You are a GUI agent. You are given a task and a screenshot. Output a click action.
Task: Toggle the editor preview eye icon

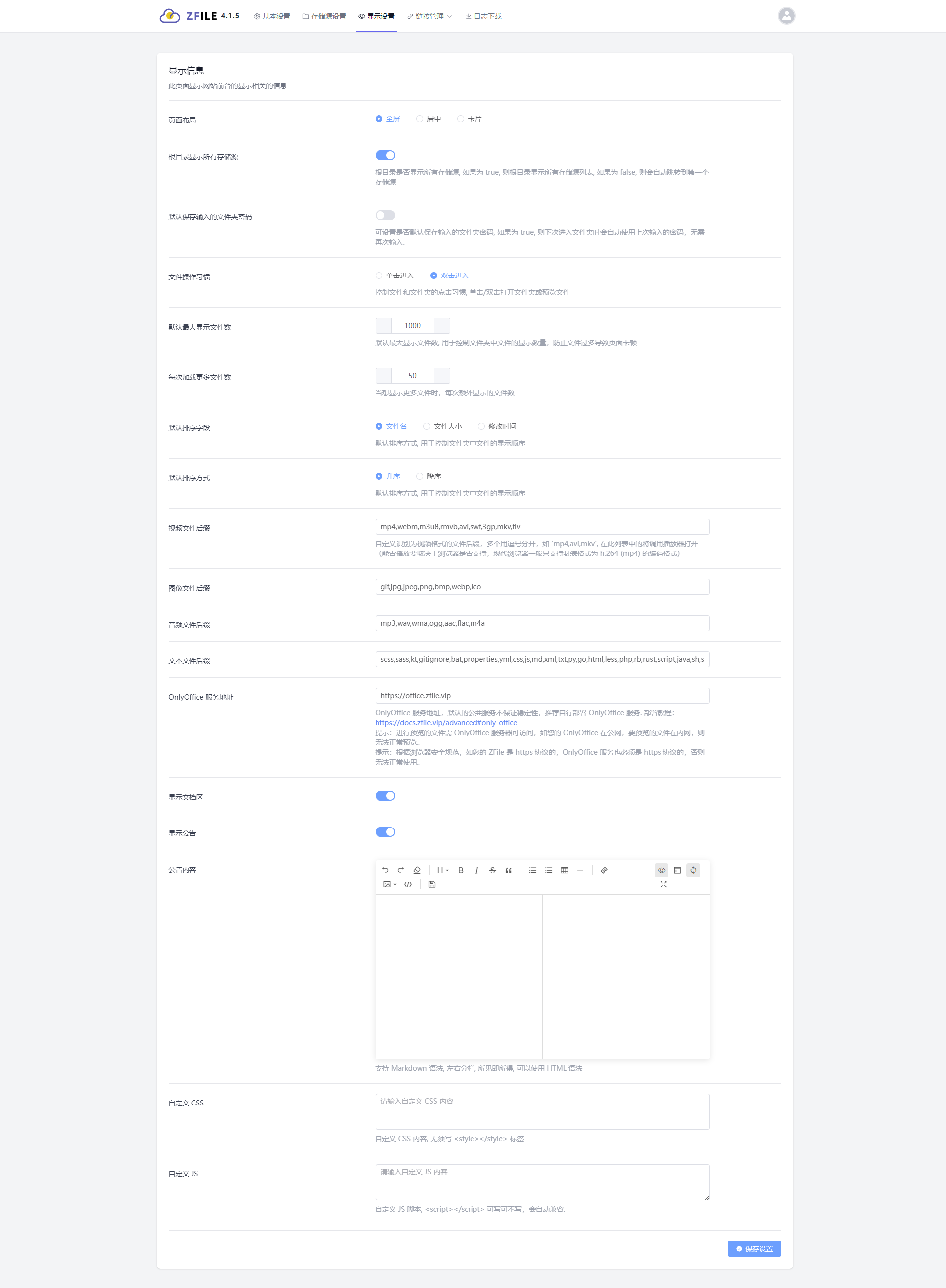[662, 870]
